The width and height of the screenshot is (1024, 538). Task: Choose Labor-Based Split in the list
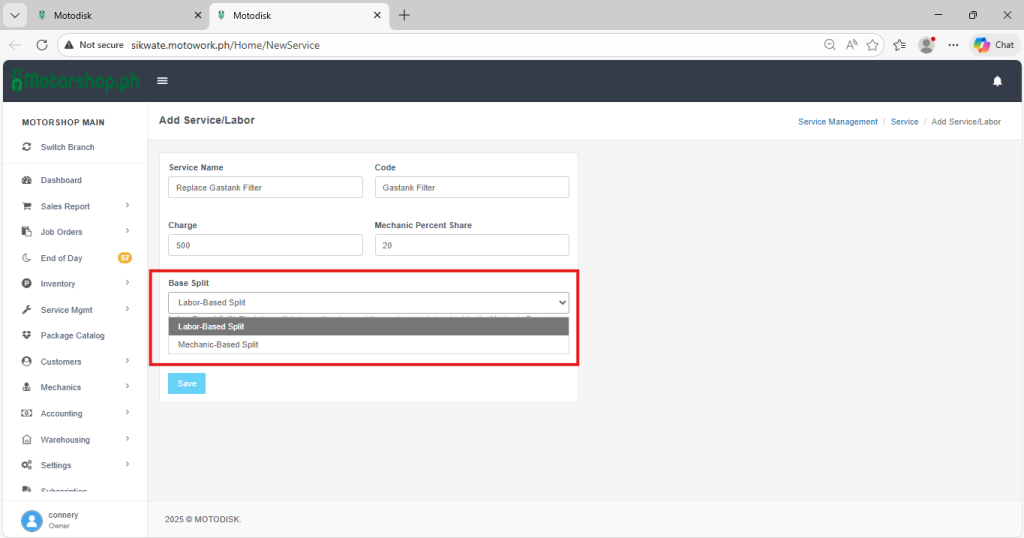coord(211,326)
